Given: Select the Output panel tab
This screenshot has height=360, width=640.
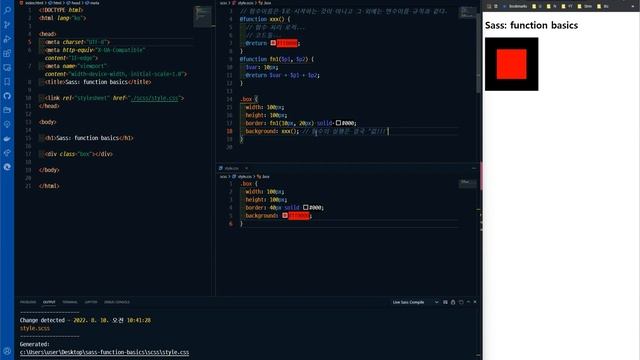Looking at the screenshot, I should point(49,302).
